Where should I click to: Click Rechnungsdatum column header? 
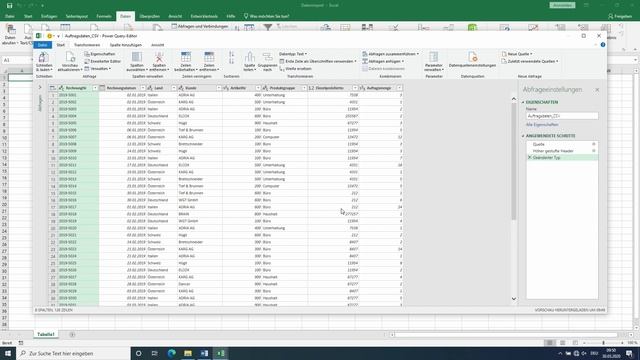click(x=122, y=88)
